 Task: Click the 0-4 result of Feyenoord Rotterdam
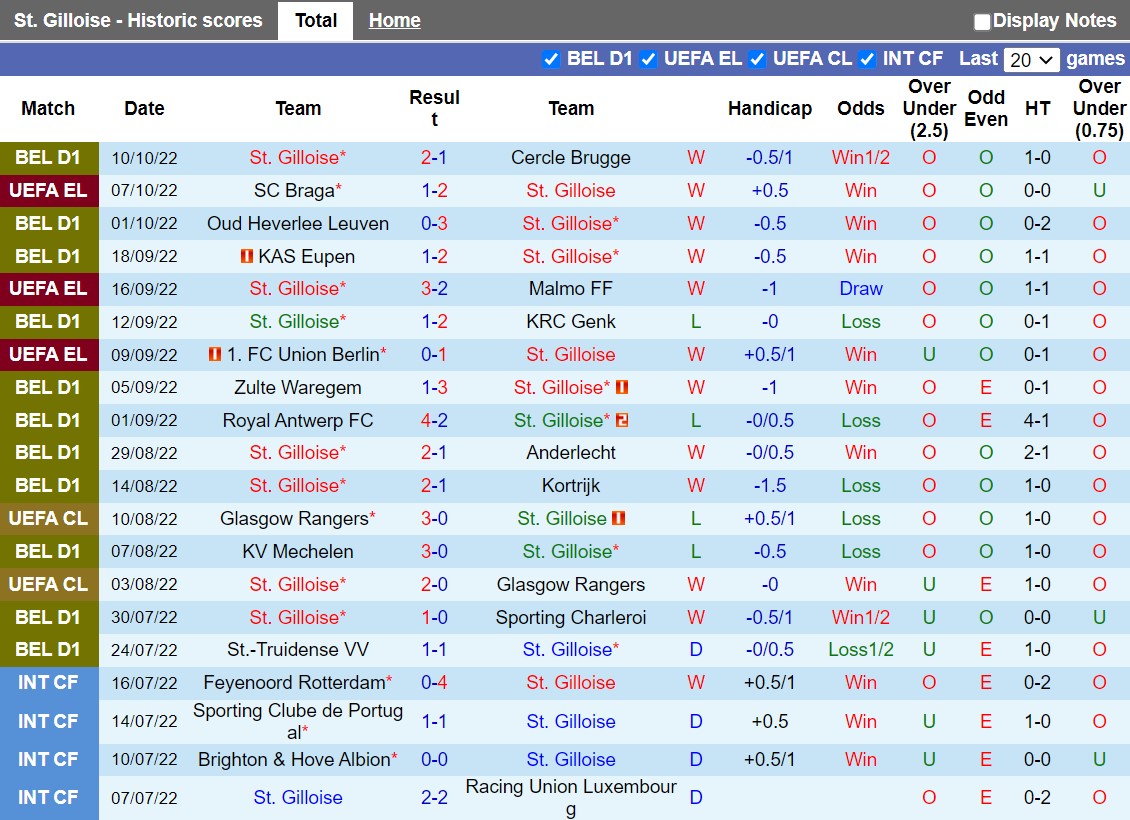click(x=434, y=682)
